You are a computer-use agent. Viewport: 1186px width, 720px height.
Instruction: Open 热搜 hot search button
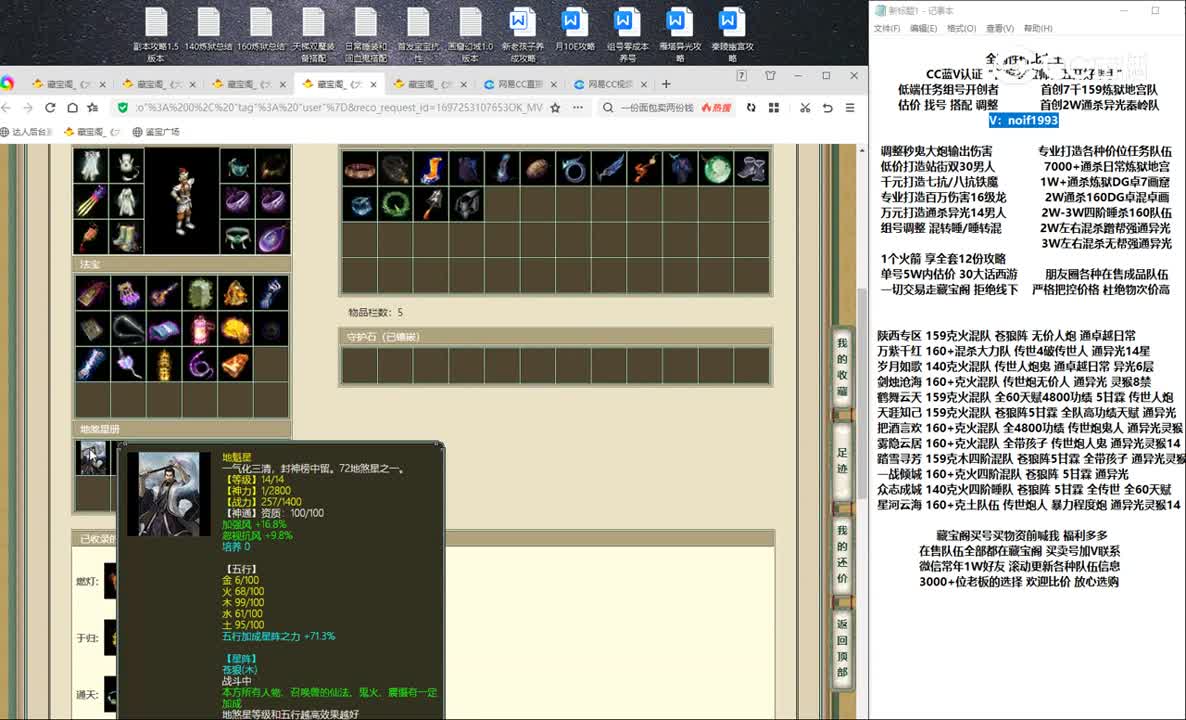point(717,107)
